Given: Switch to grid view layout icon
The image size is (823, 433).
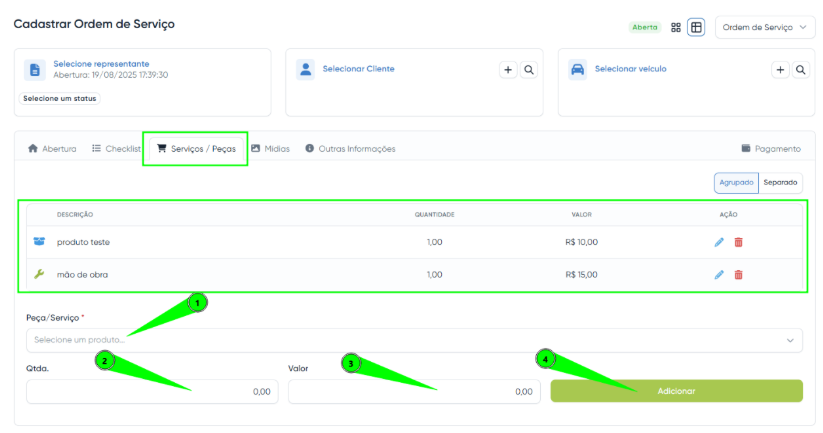Looking at the screenshot, I should tap(676, 27).
